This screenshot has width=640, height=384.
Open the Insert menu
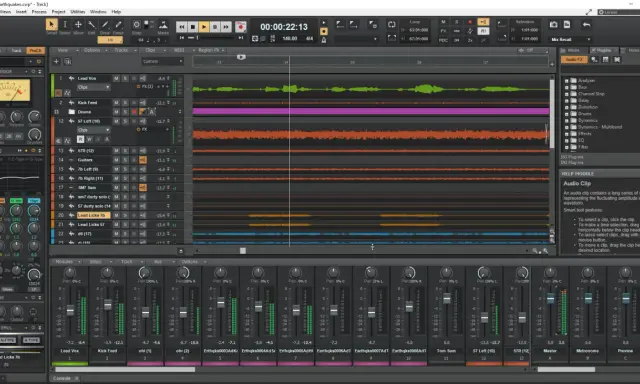tap(21, 12)
